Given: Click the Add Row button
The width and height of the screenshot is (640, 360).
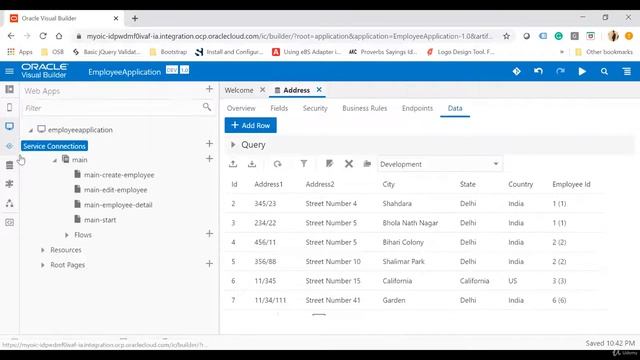Looking at the screenshot, I should 251,125.
